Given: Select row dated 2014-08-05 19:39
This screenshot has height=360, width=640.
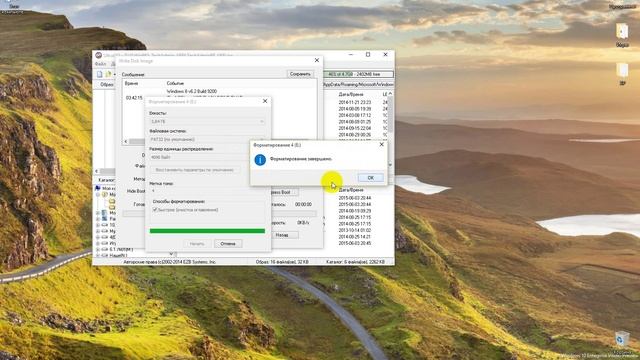Looking at the screenshot, I should [x=354, y=109].
